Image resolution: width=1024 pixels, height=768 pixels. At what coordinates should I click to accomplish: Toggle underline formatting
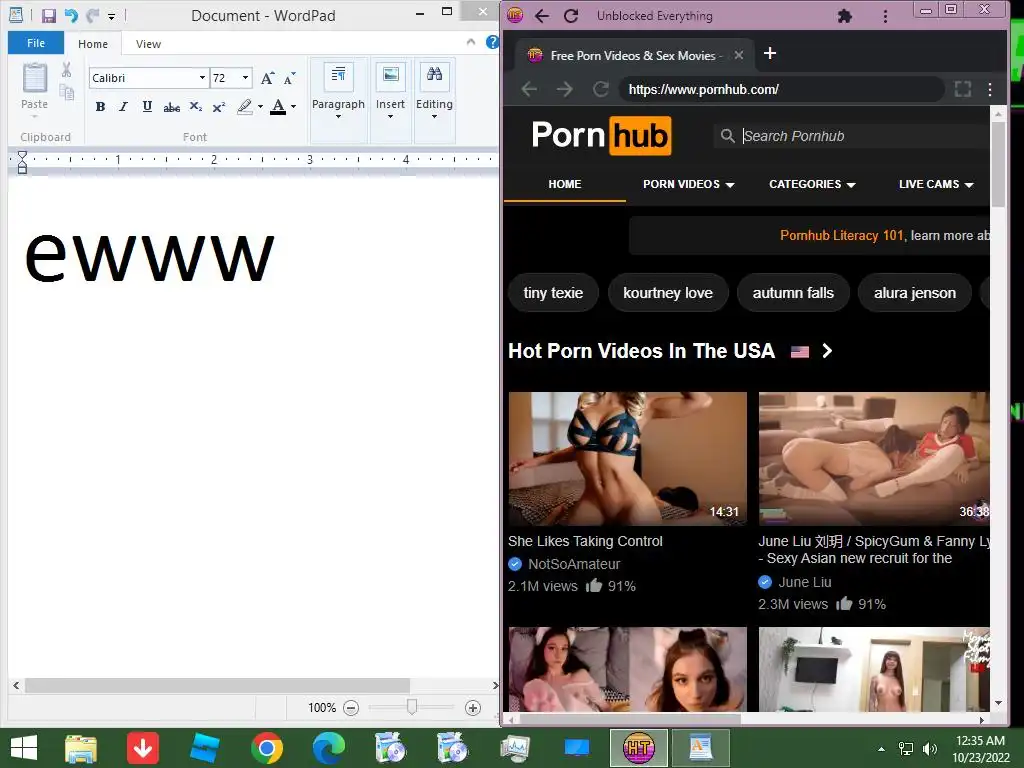147,106
